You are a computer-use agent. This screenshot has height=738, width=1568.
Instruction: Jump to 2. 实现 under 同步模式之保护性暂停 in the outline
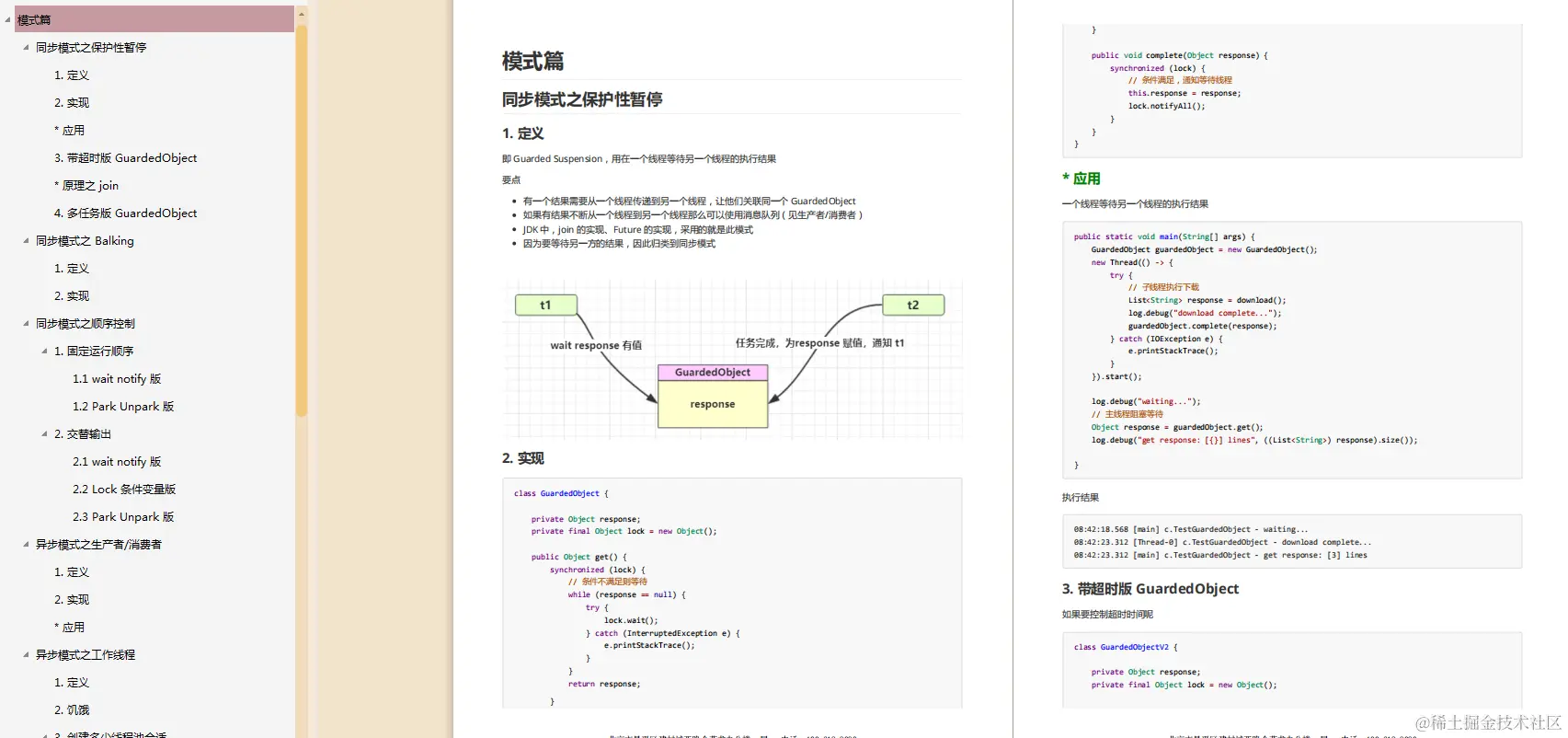click(x=72, y=102)
